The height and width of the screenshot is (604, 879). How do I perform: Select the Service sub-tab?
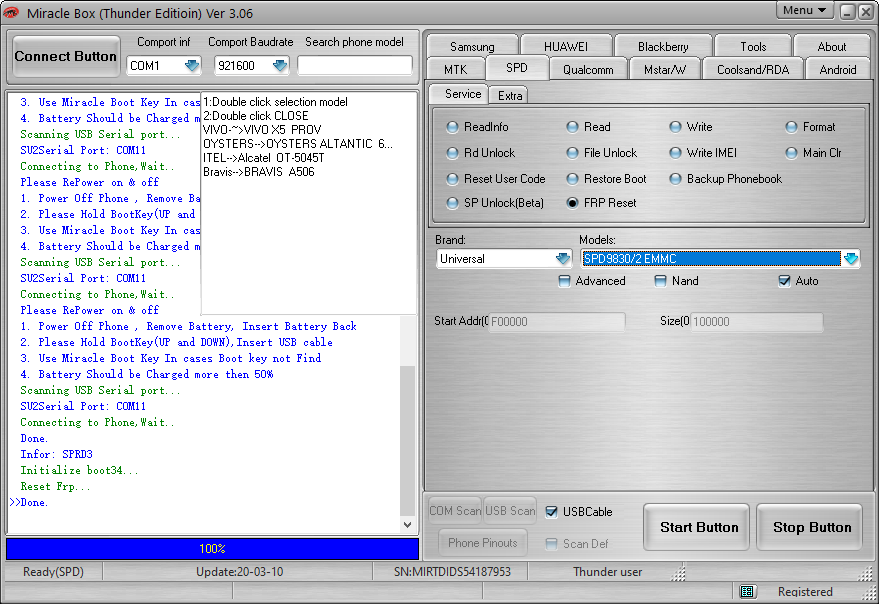[459, 94]
